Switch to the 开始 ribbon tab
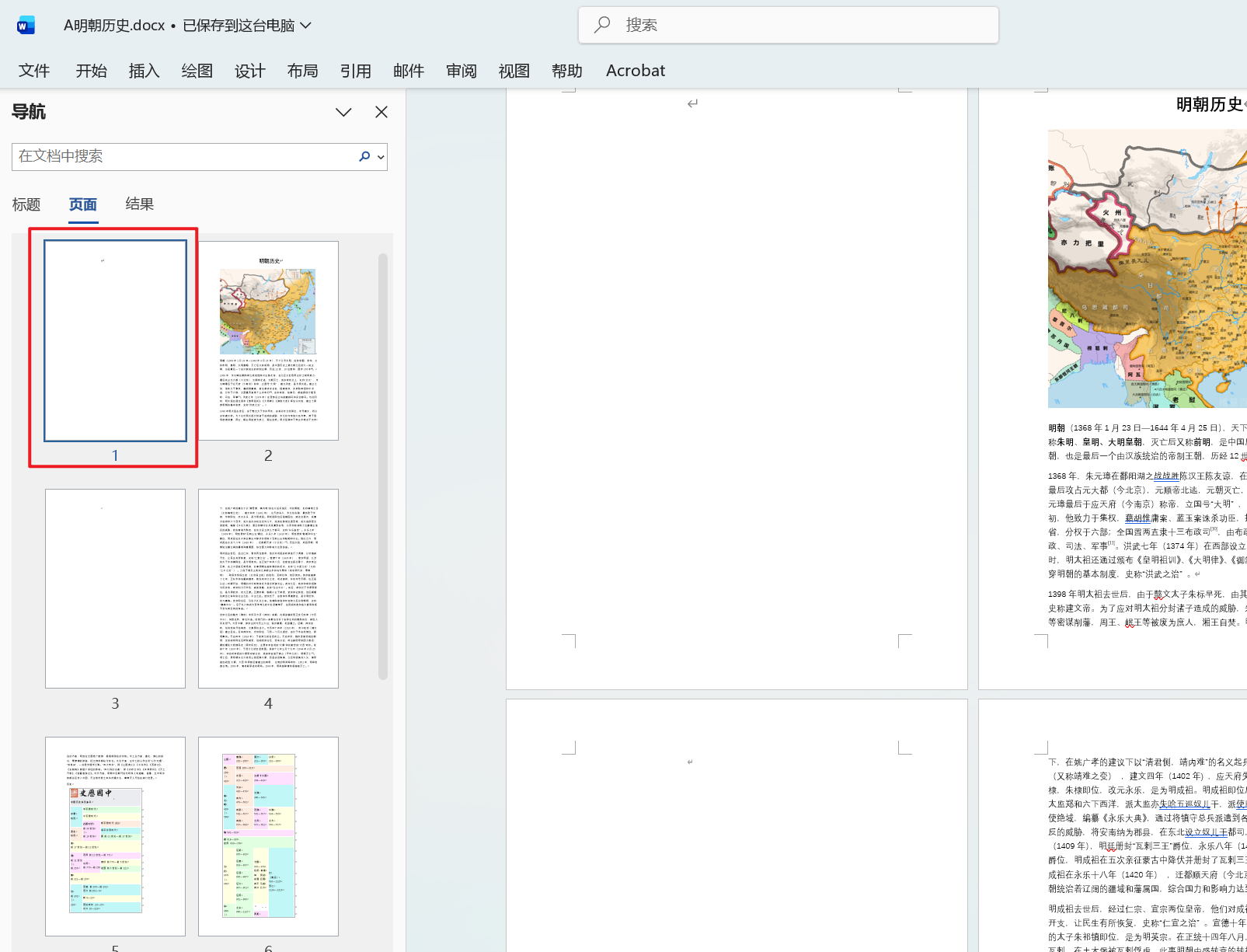The height and width of the screenshot is (952, 1247). [x=91, y=70]
